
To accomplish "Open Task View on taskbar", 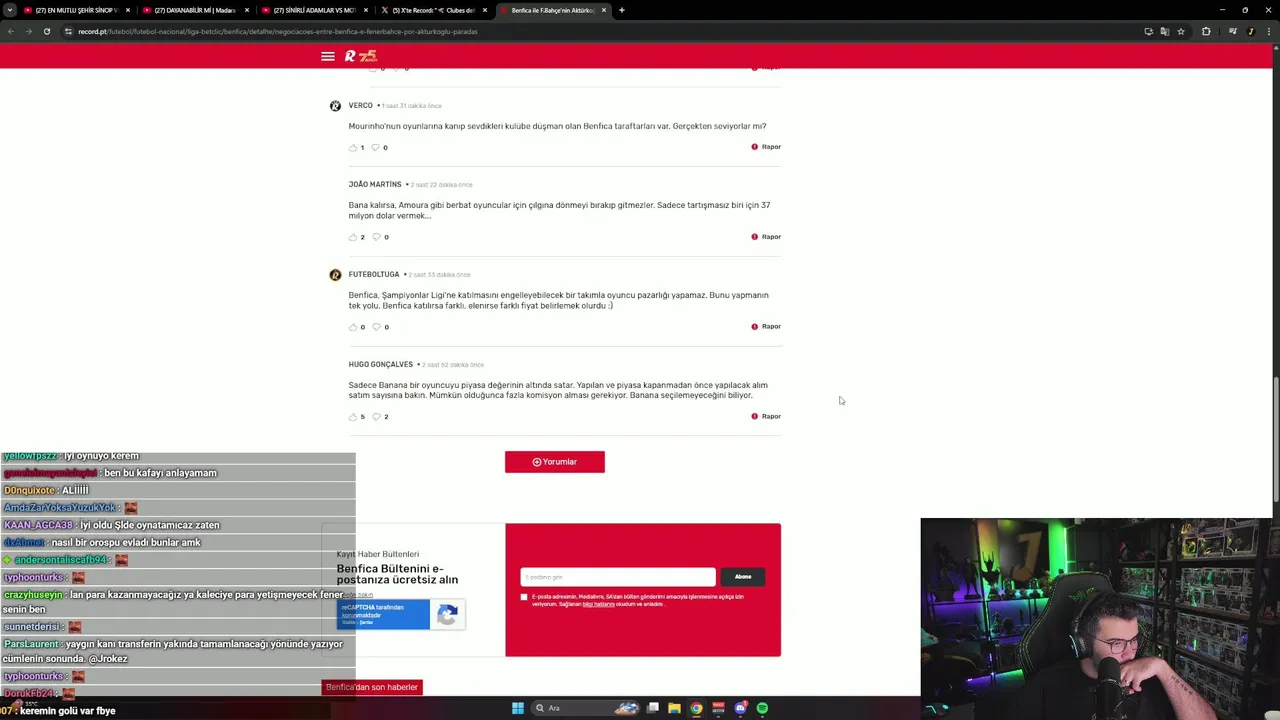I will [653, 708].
